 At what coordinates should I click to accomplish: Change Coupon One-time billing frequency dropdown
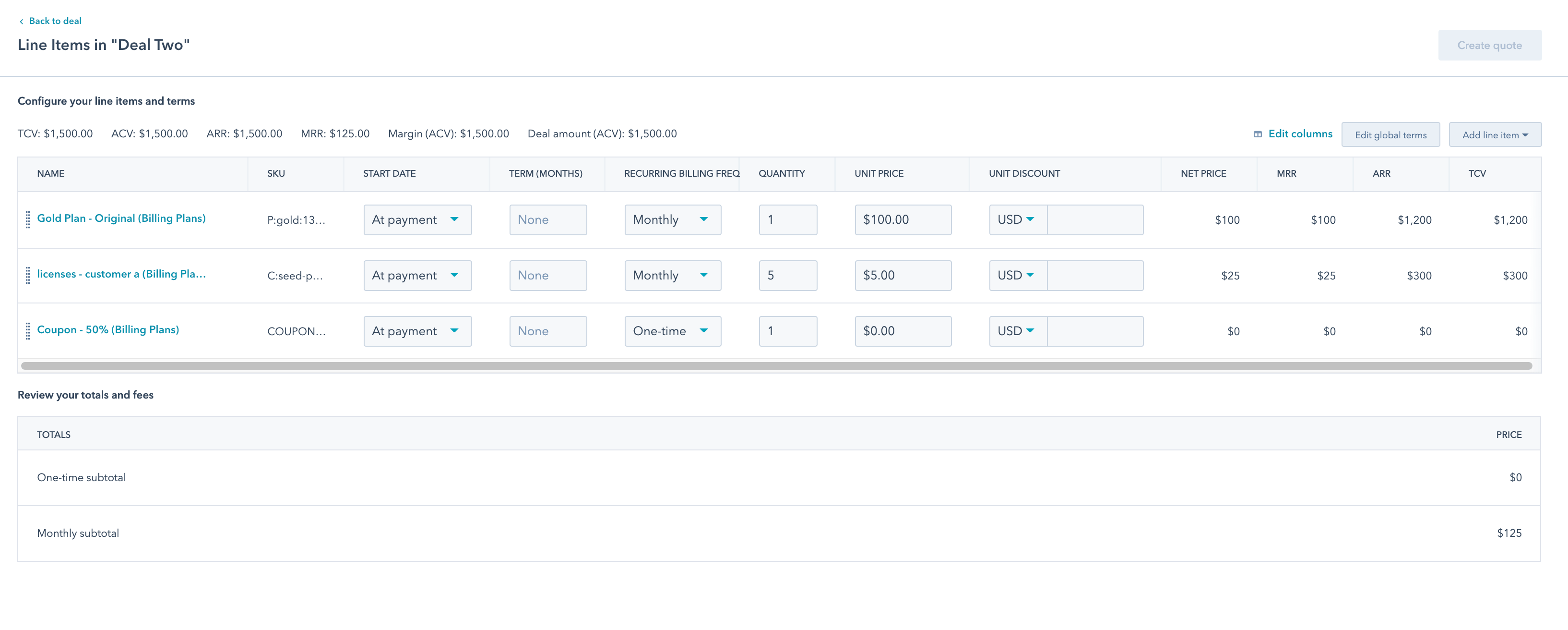click(x=672, y=331)
